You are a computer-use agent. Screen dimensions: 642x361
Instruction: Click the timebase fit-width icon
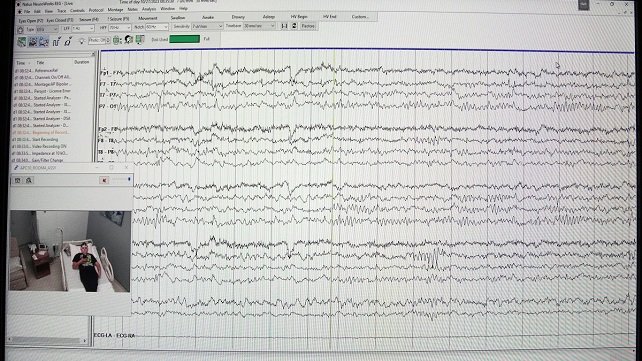(284, 26)
